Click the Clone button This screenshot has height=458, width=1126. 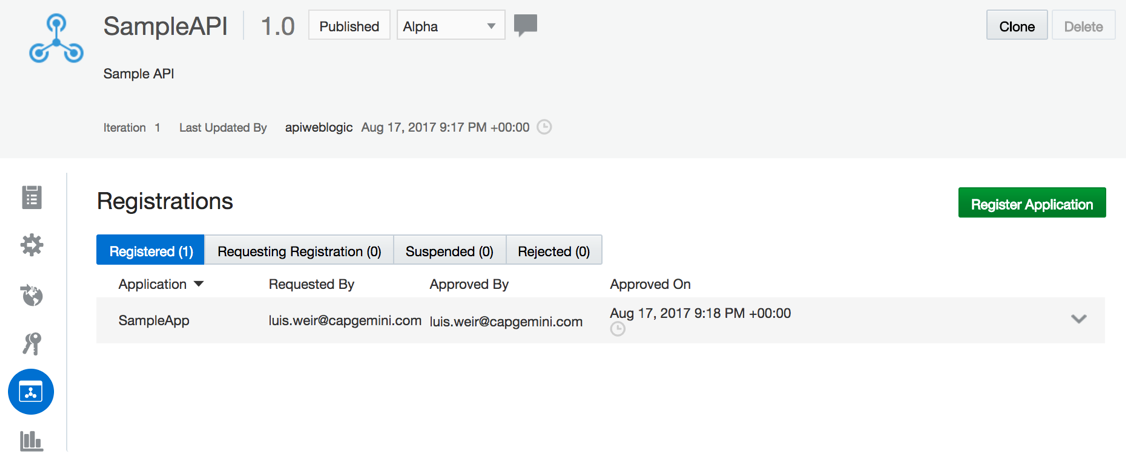1017,27
